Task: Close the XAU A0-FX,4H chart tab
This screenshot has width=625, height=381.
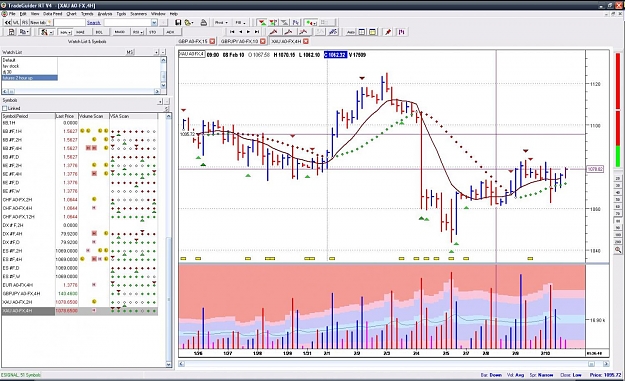Action: pos(306,41)
